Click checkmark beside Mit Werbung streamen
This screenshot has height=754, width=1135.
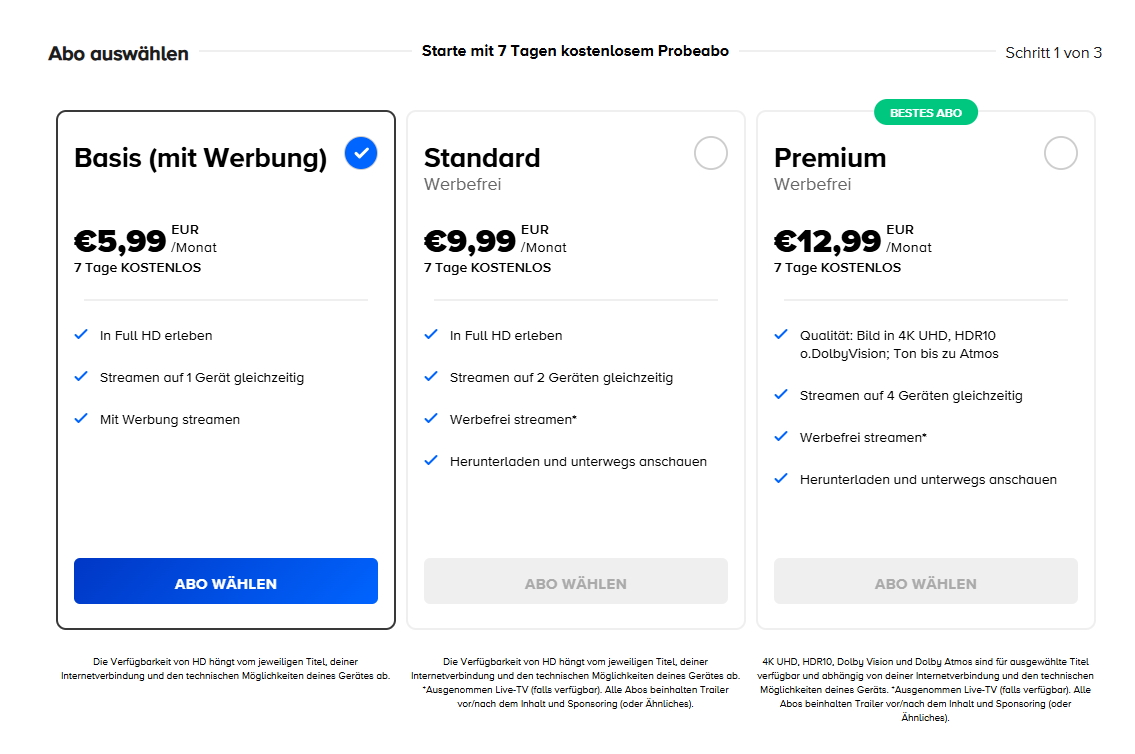coord(82,419)
